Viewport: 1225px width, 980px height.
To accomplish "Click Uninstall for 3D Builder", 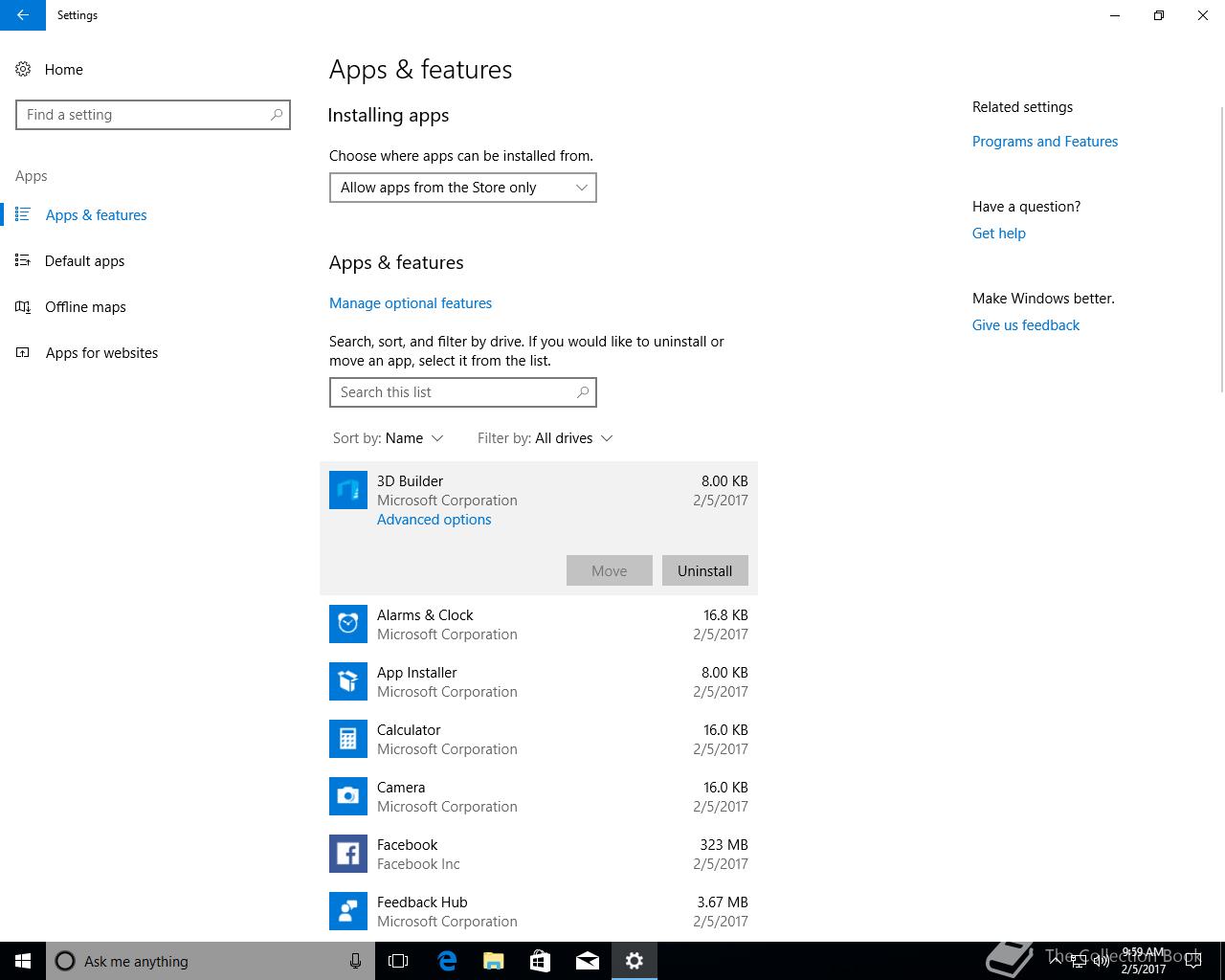I will (x=705, y=570).
